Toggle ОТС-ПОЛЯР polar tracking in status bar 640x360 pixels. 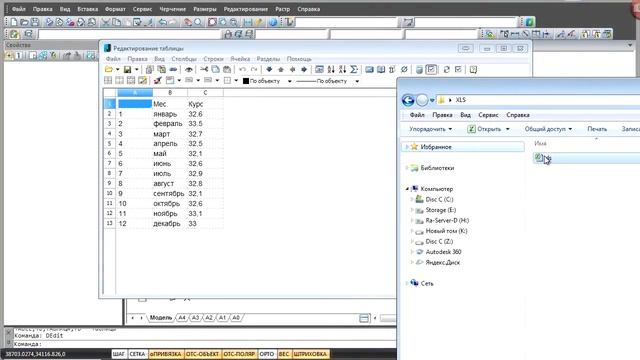[239, 354]
